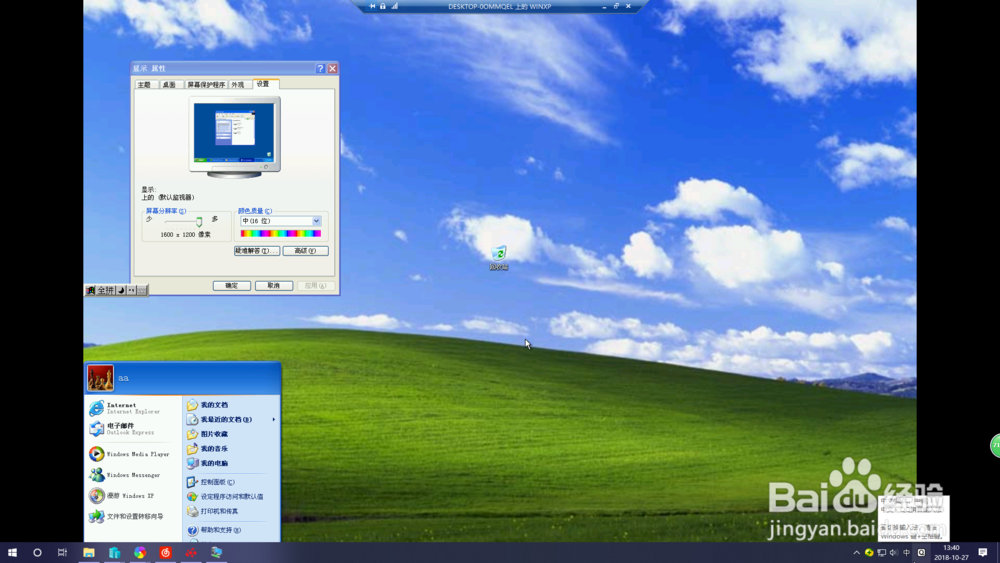Open 电子邮件 Outlook Express entry
The height and width of the screenshot is (563, 1000).
pos(121,428)
